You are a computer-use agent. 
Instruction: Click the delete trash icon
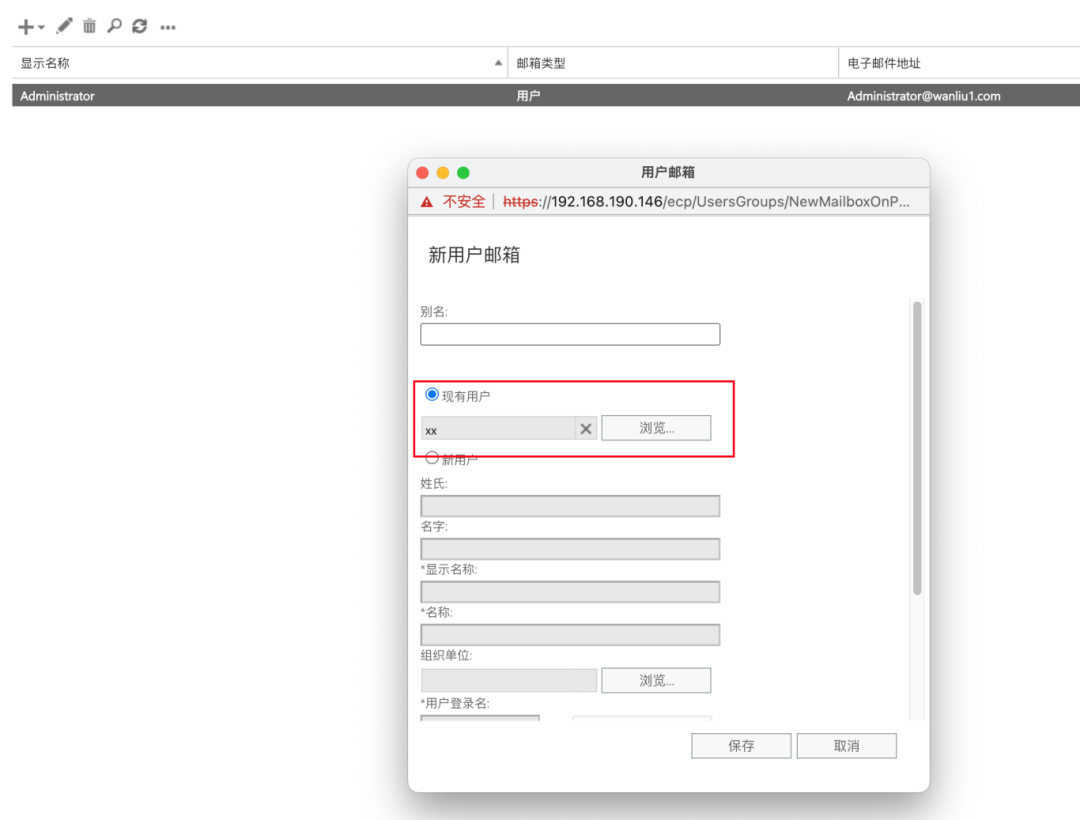pyautogui.click(x=90, y=26)
